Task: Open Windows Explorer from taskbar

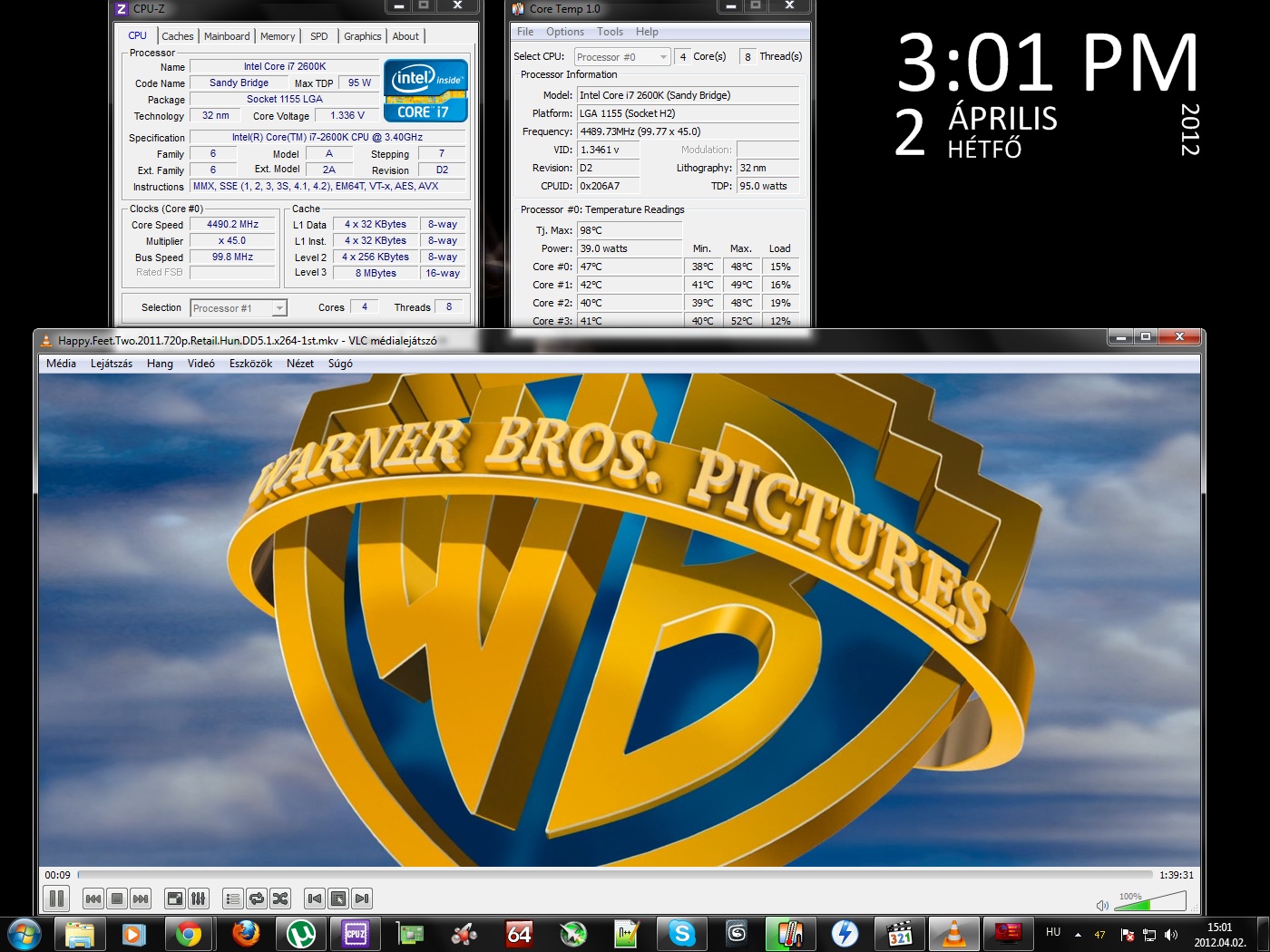Action: [x=80, y=934]
